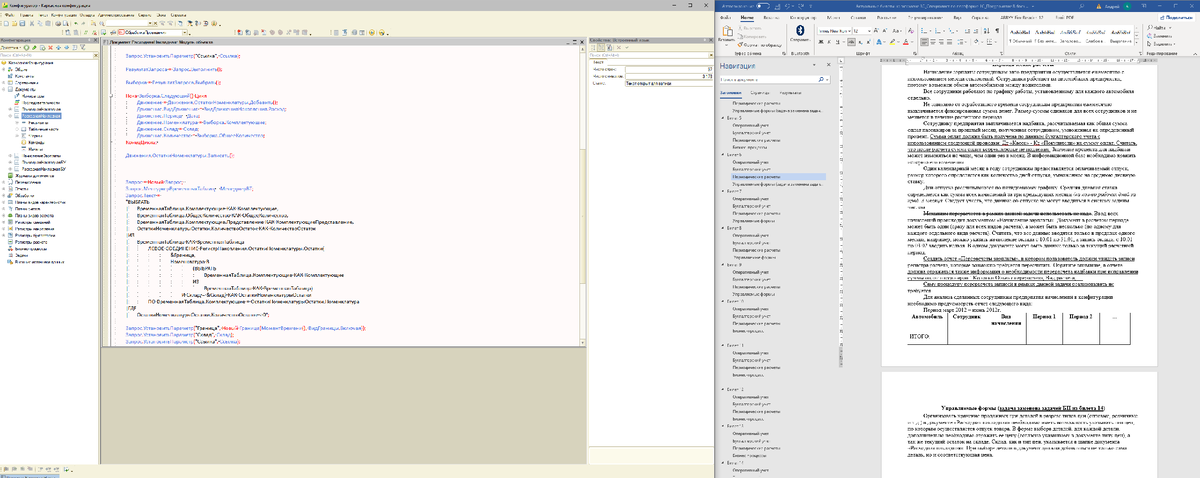Click the search magnifier icon in Word title bar
Viewport: 1200px width, 478px height.
(1081, 6)
